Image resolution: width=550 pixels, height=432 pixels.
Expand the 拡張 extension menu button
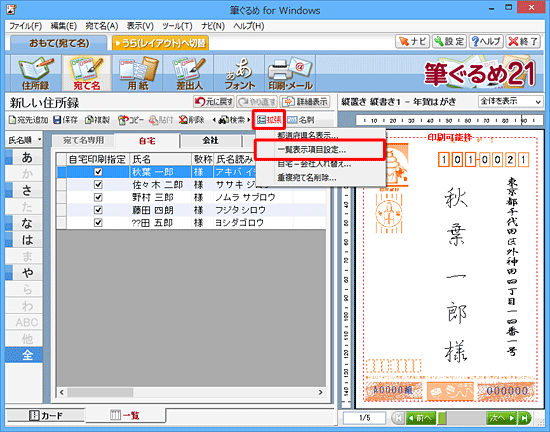pyautogui.click(x=269, y=120)
